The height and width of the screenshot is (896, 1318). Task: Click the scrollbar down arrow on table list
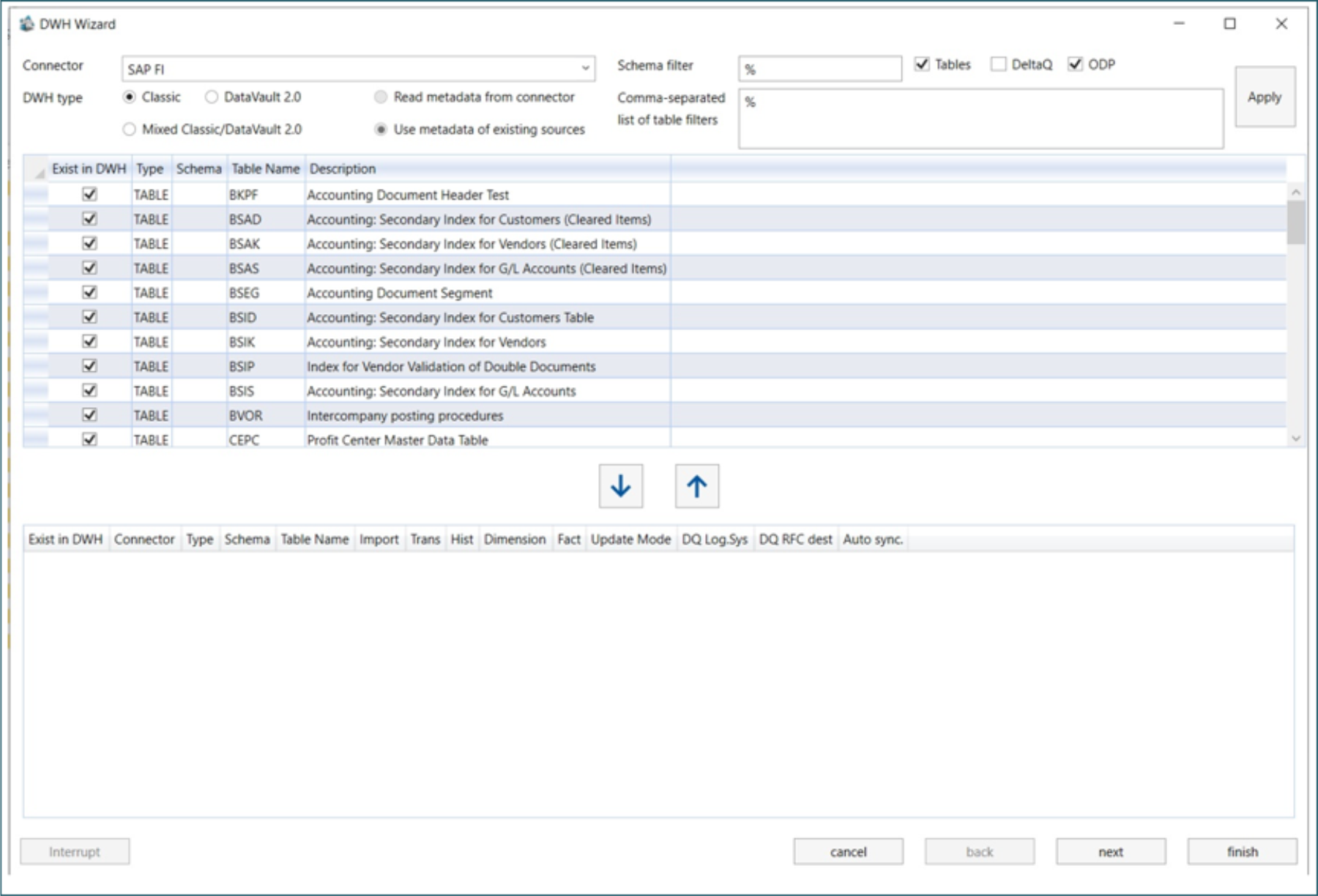pos(1294,436)
